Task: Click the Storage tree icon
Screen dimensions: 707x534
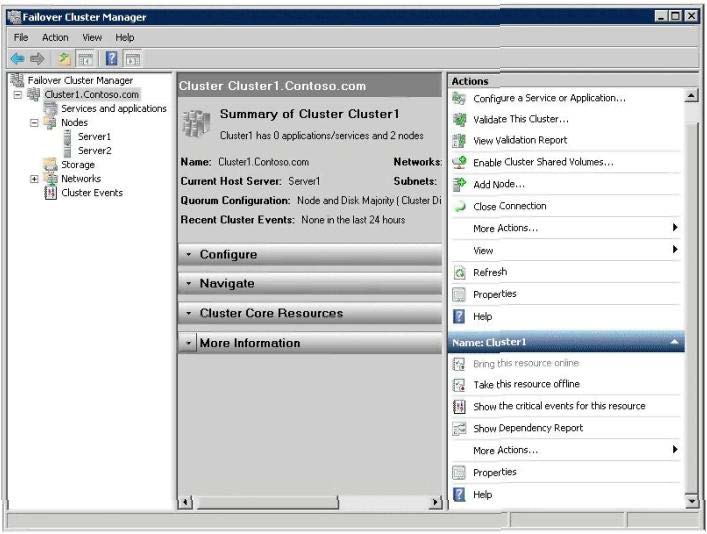Action: [50, 165]
